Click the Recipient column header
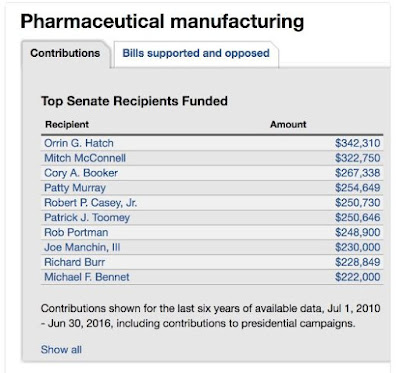400x373 pixels. pos(67,124)
